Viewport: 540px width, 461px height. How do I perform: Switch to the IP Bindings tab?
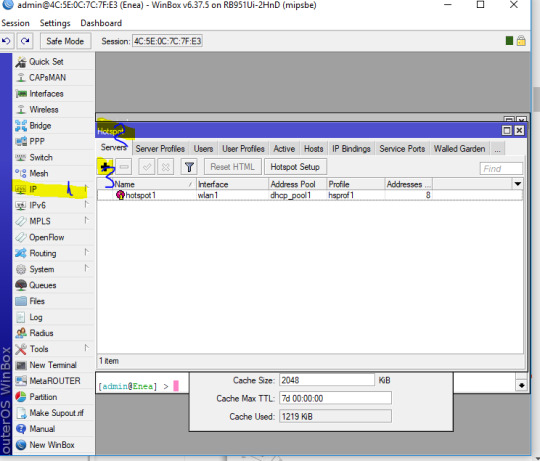[x=351, y=149]
